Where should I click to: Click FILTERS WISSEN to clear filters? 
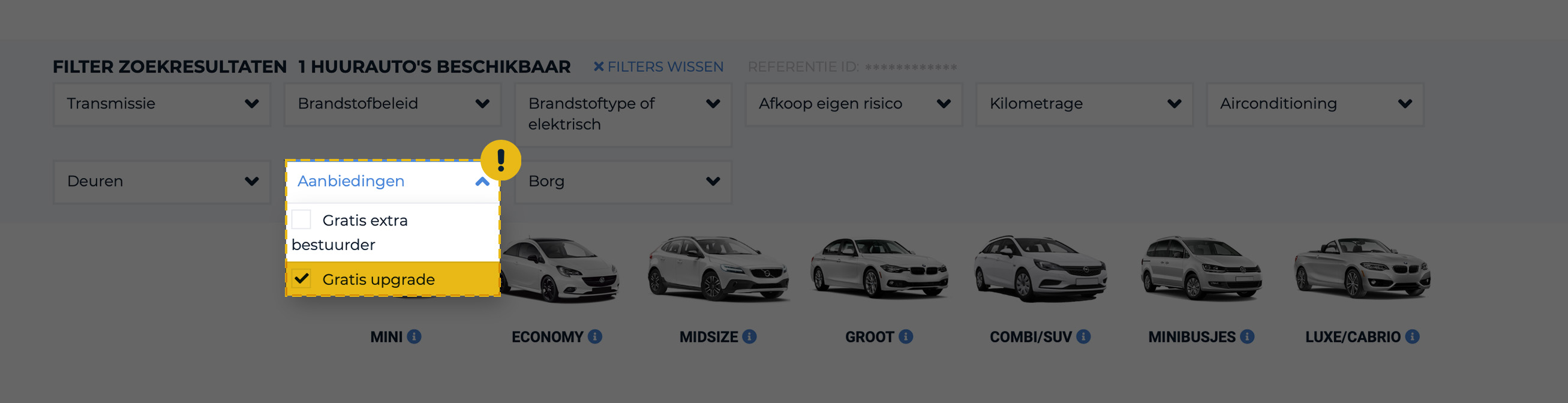click(x=658, y=67)
